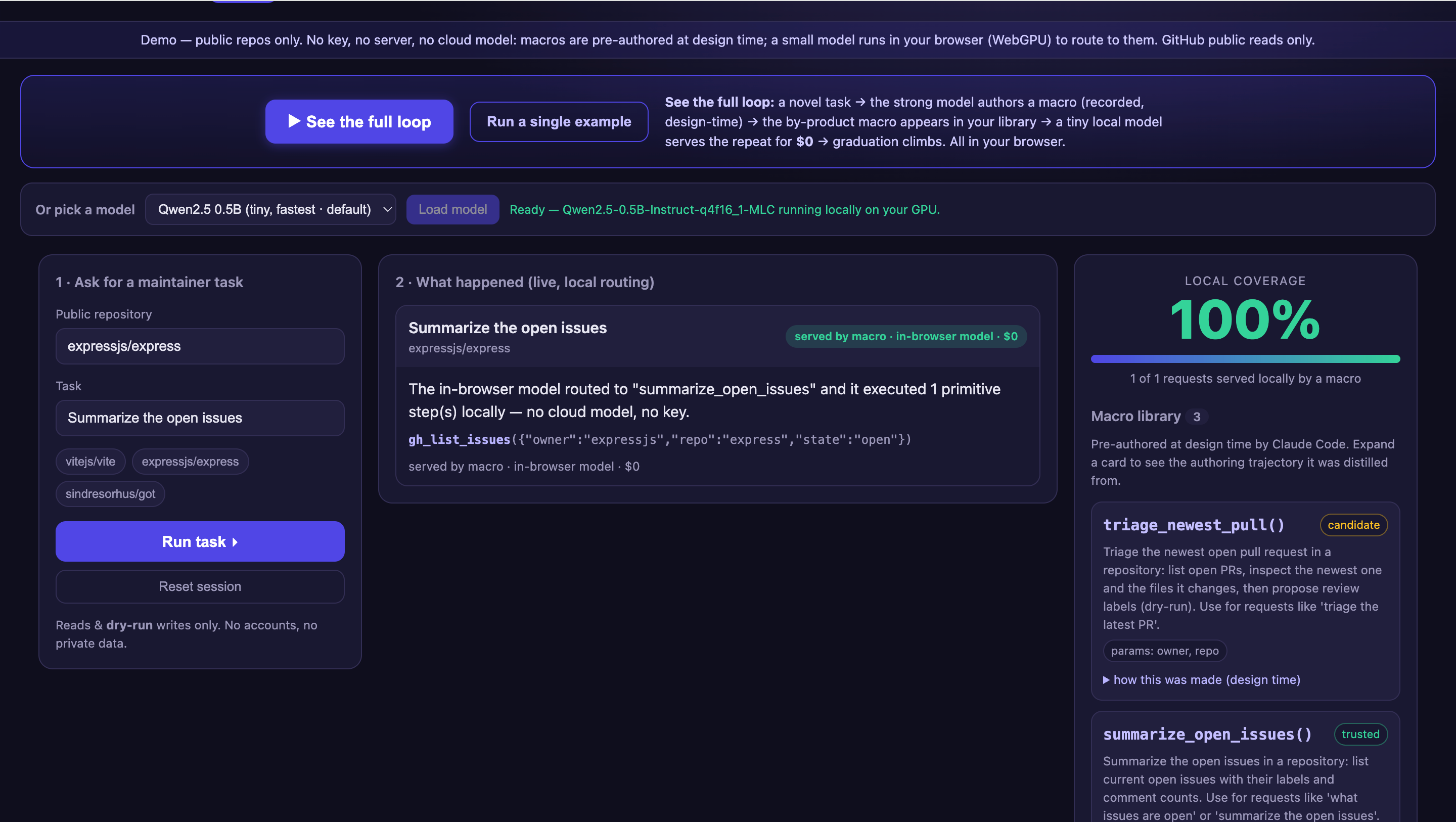Click the 100% local coverage value
1456x822 pixels.
(1245, 319)
